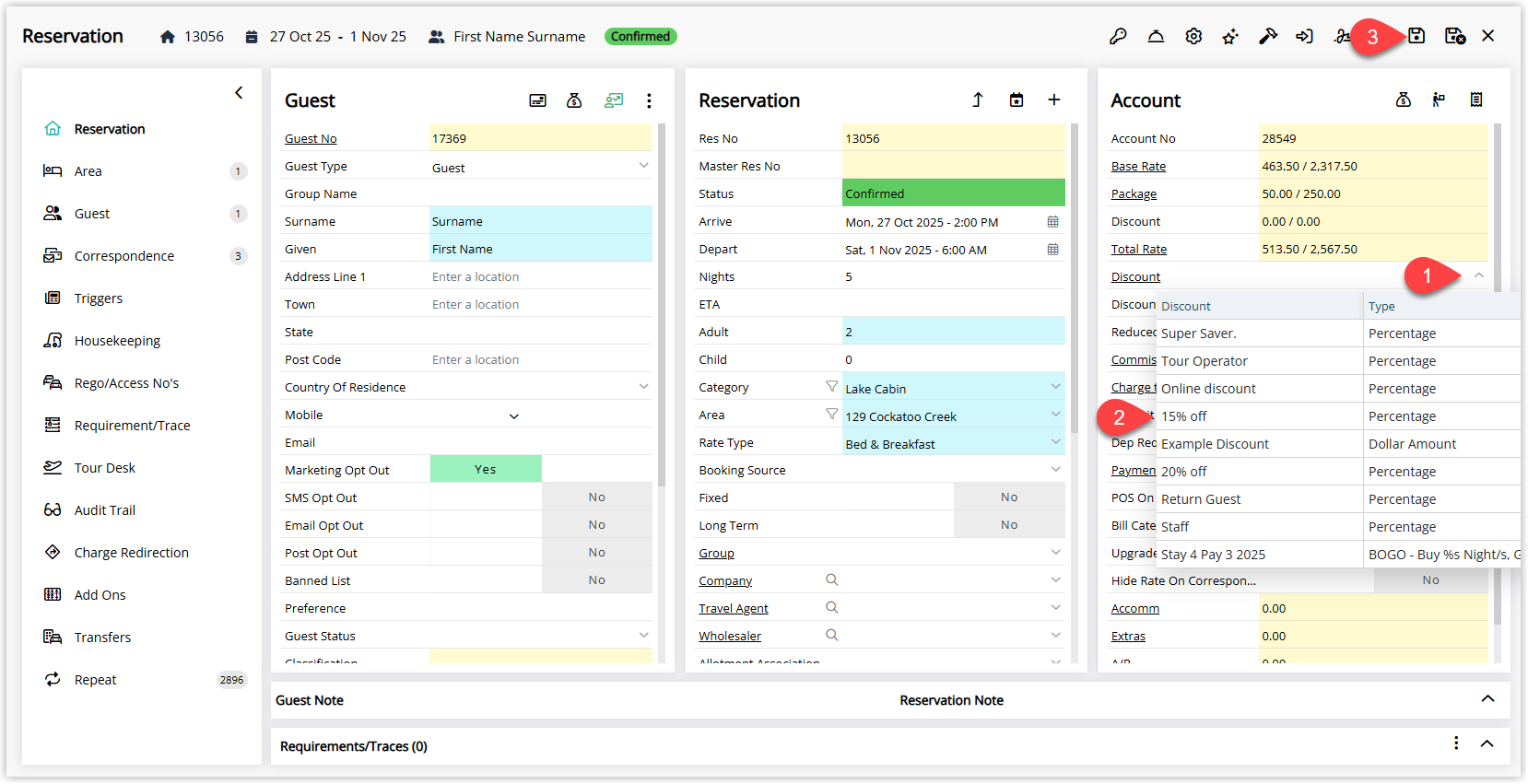Collapse the Requirements/Traces section chevron
1528x784 pixels.
point(1487,743)
